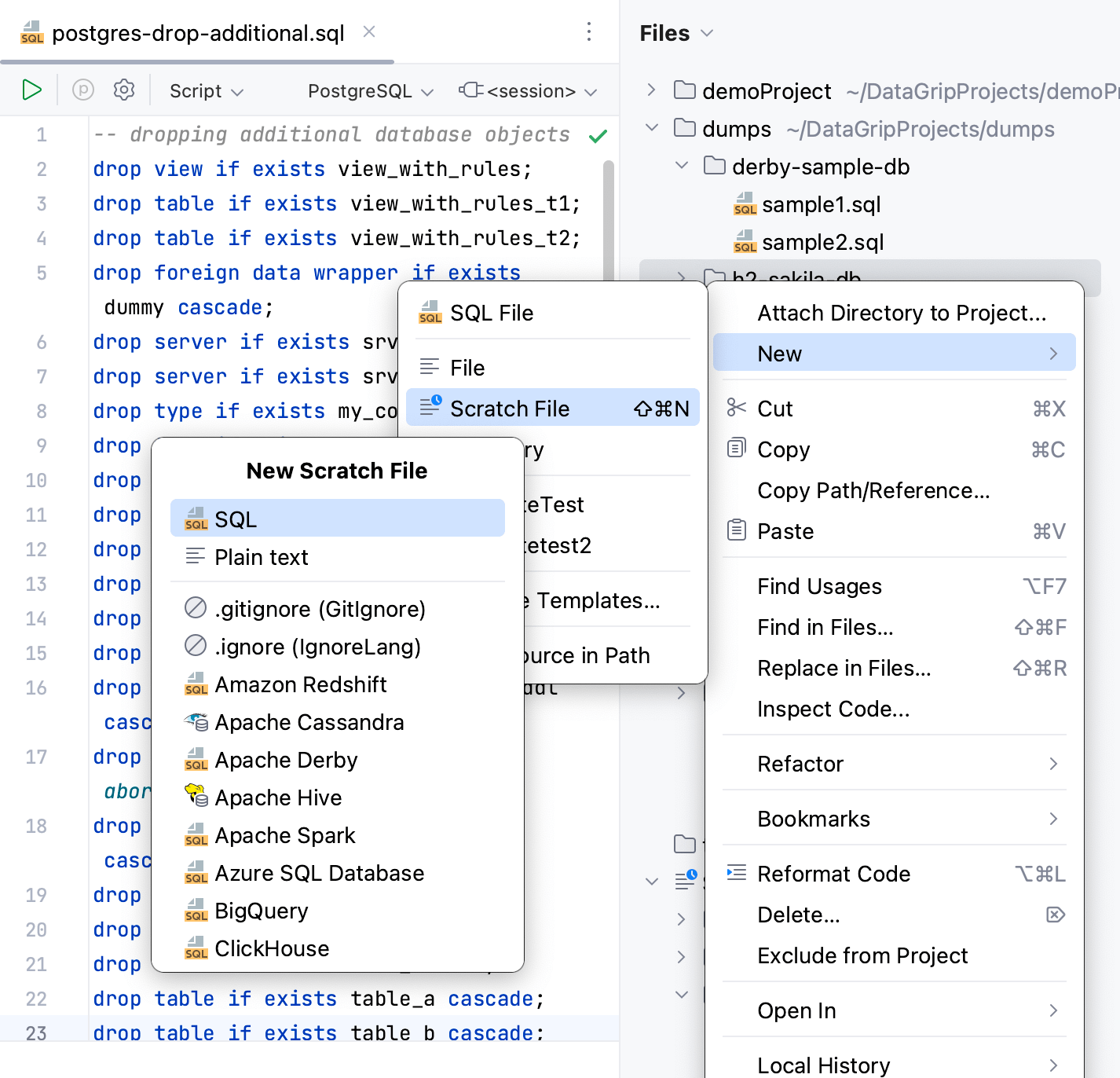Click the green inspections checkmark
1120x1078 pixels.
click(x=598, y=134)
